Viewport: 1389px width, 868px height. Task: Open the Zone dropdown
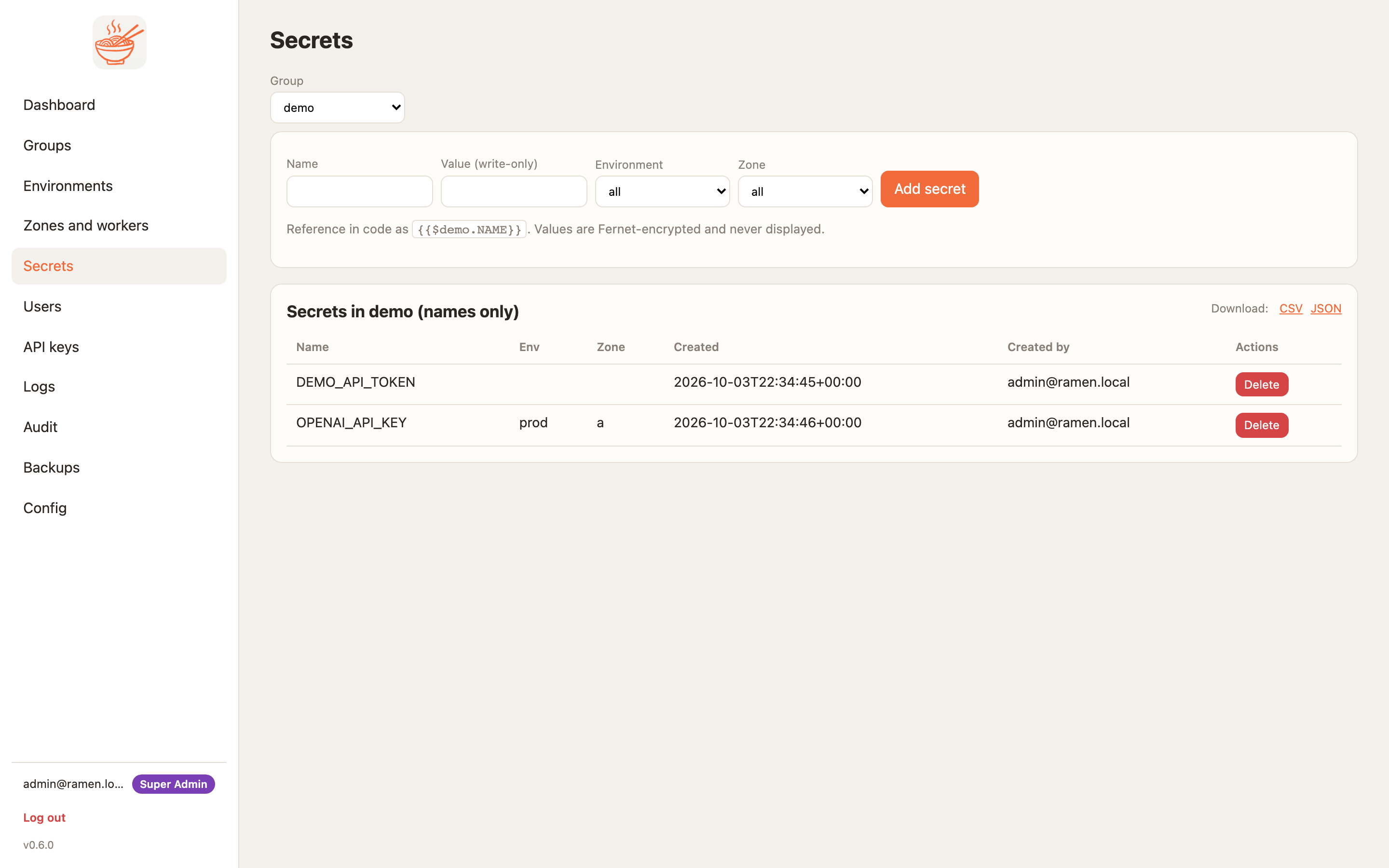point(805,191)
